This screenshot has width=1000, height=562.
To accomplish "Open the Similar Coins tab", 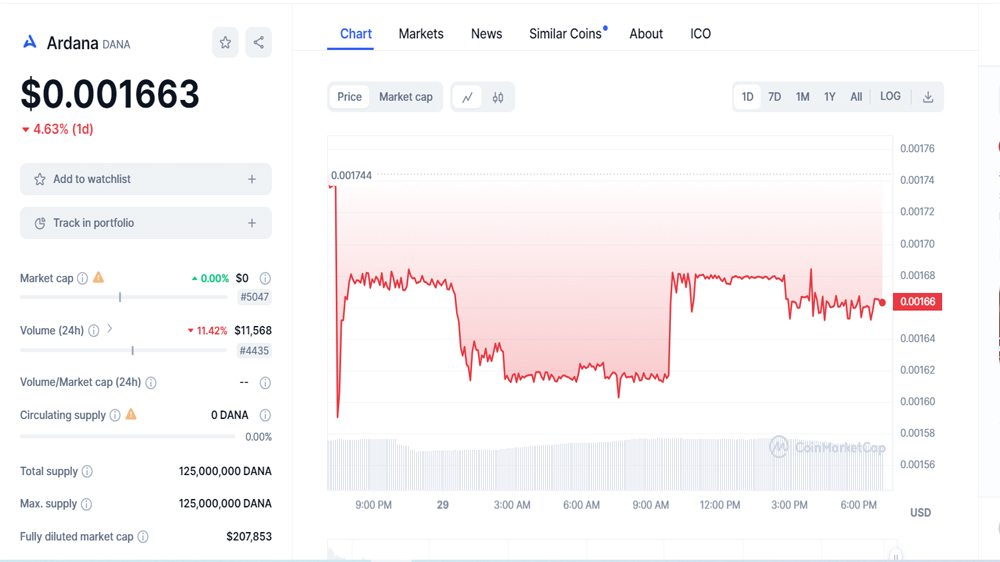I will click(566, 34).
